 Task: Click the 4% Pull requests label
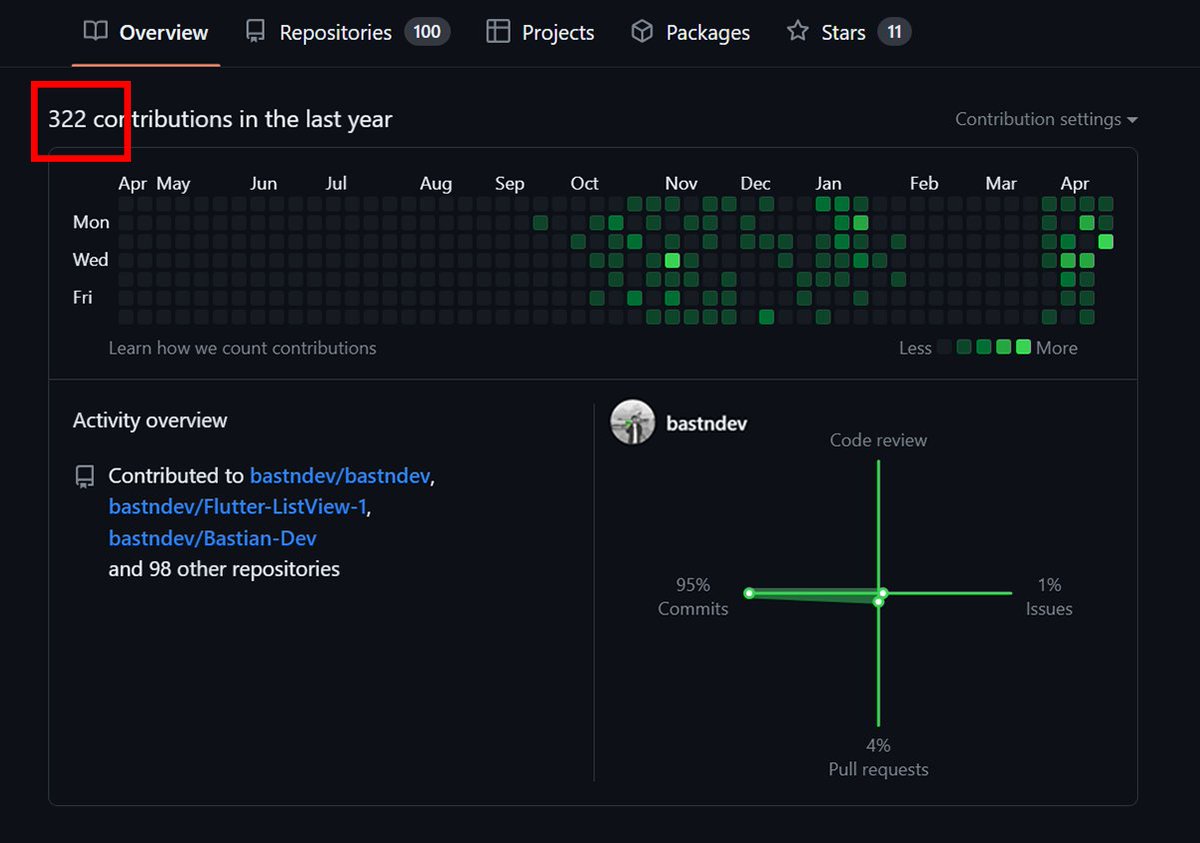(878, 757)
